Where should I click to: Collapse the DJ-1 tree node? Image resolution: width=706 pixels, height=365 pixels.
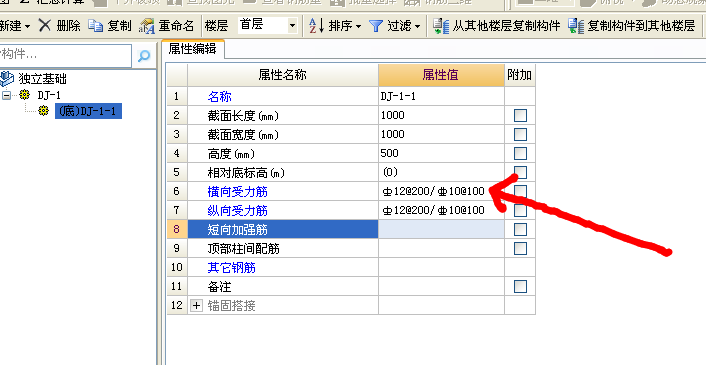[x=6, y=95]
